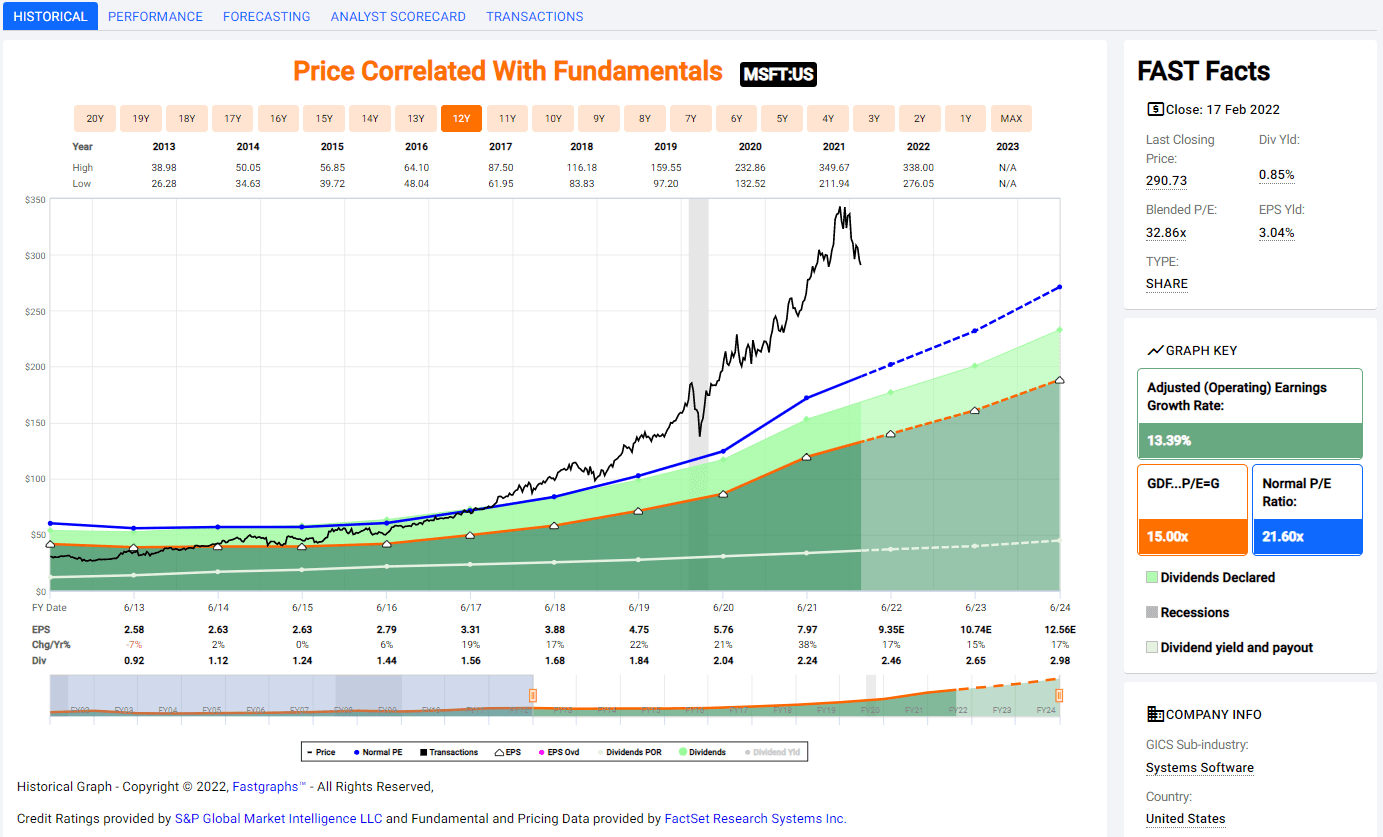
Task: Click the Price line icon in the legend
Action: [312, 751]
